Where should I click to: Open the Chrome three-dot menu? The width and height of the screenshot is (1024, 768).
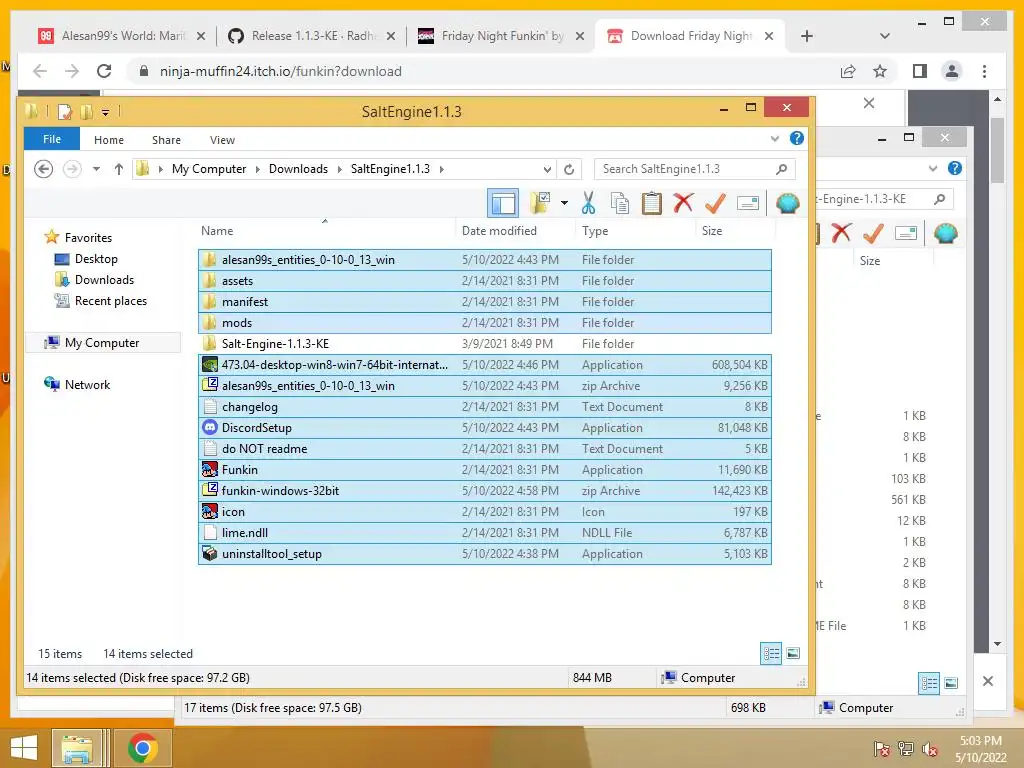point(984,71)
